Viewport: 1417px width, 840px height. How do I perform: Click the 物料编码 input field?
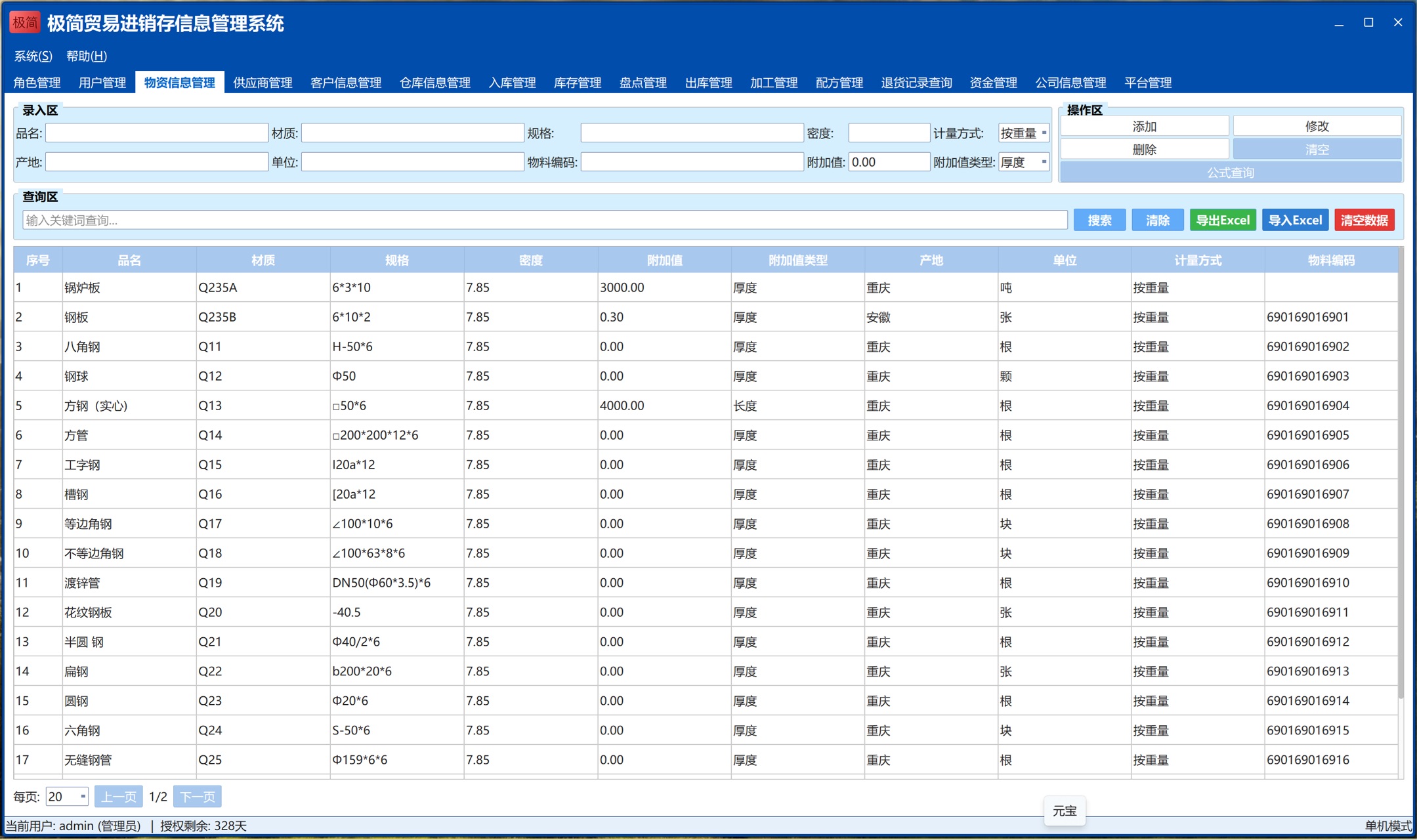click(x=692, y=162)
